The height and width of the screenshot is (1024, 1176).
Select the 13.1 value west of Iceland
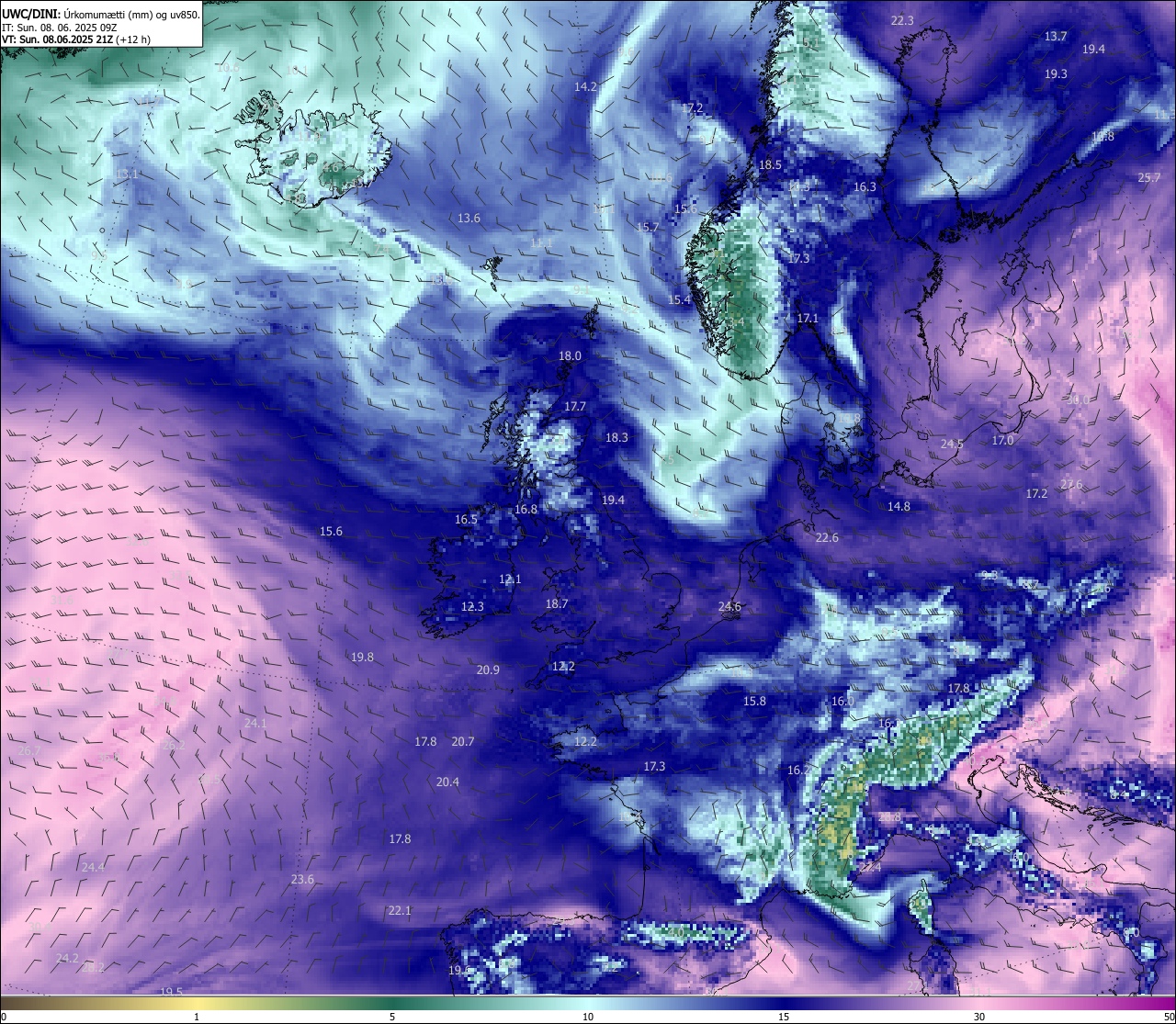point(127,174)
